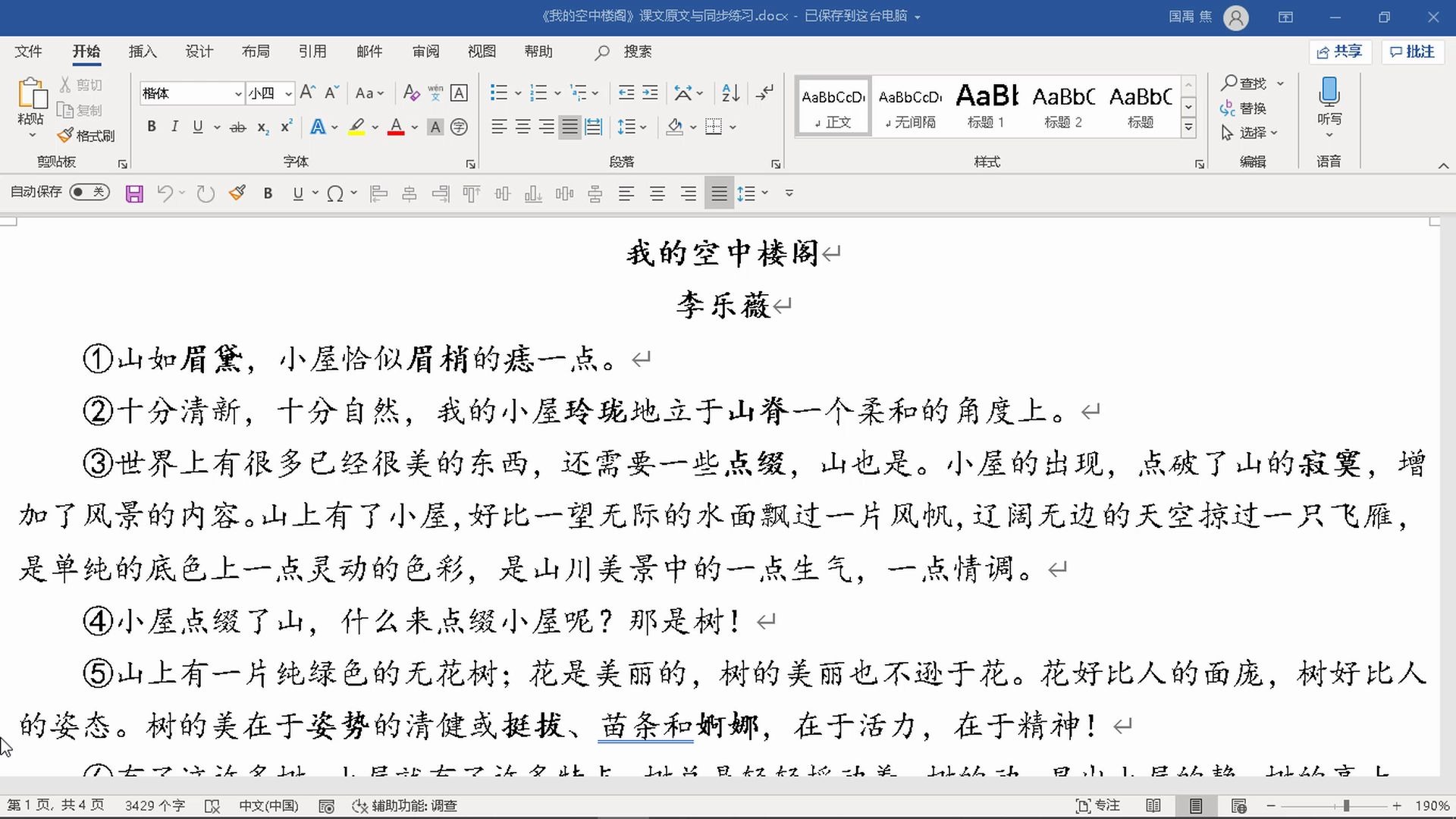Apply character border icon
Screen dimensions: 1456x819
459,93
